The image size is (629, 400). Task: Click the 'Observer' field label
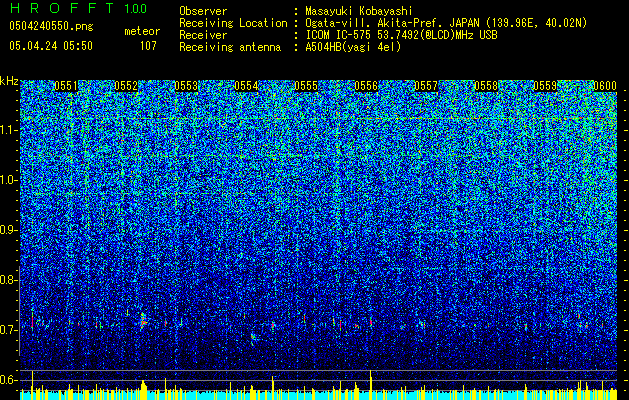[203, 11]
